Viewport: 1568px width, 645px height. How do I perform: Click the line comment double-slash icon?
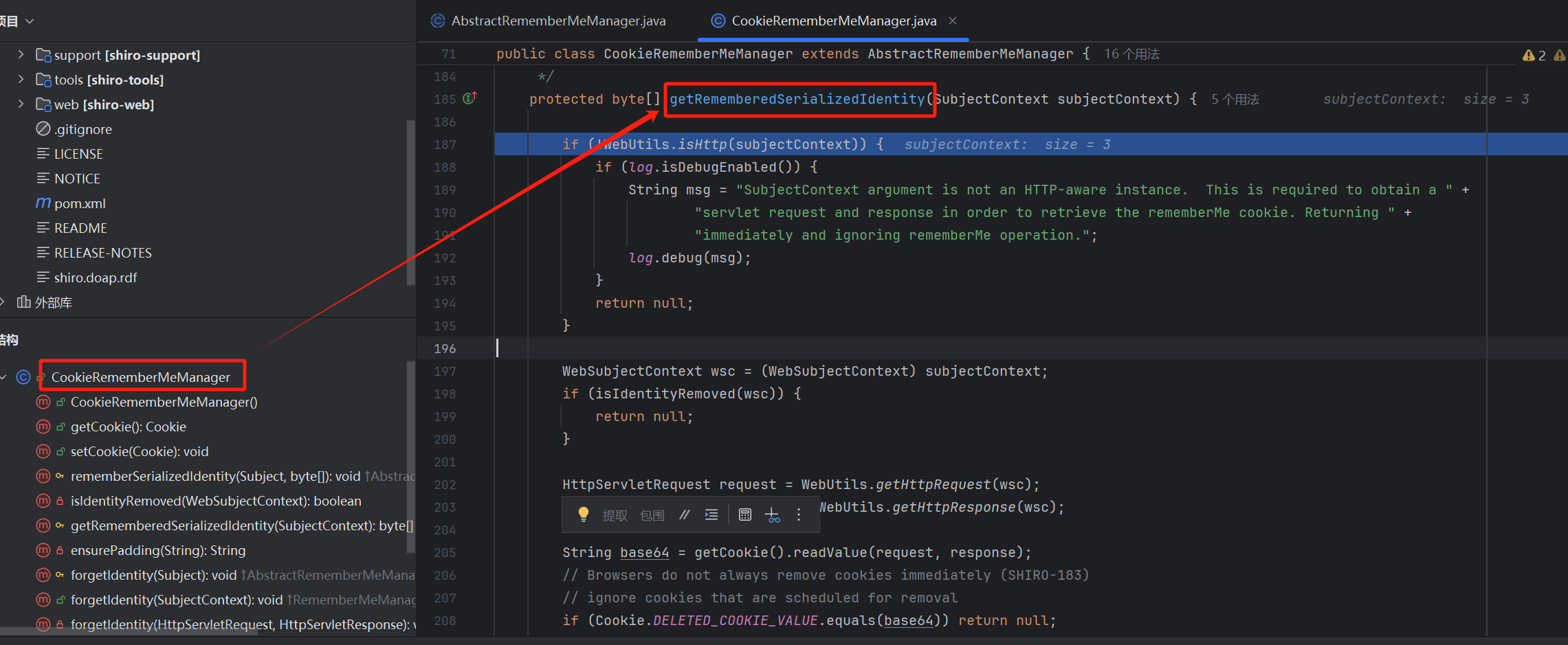[x=684, y=514]
